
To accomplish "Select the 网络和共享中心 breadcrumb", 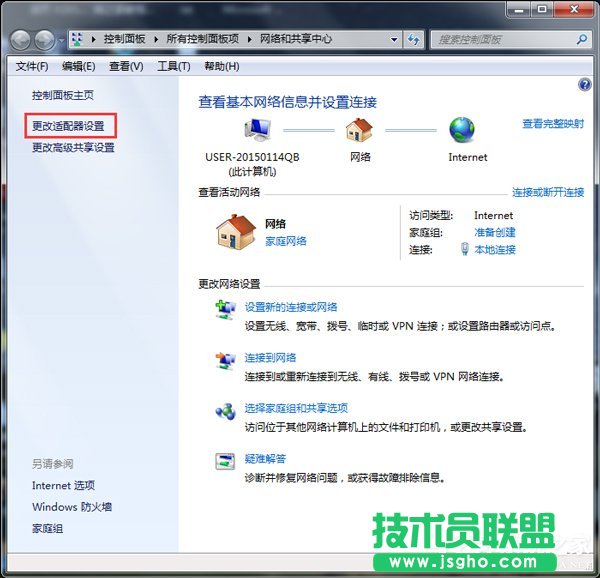I will (x=296, y=39).
